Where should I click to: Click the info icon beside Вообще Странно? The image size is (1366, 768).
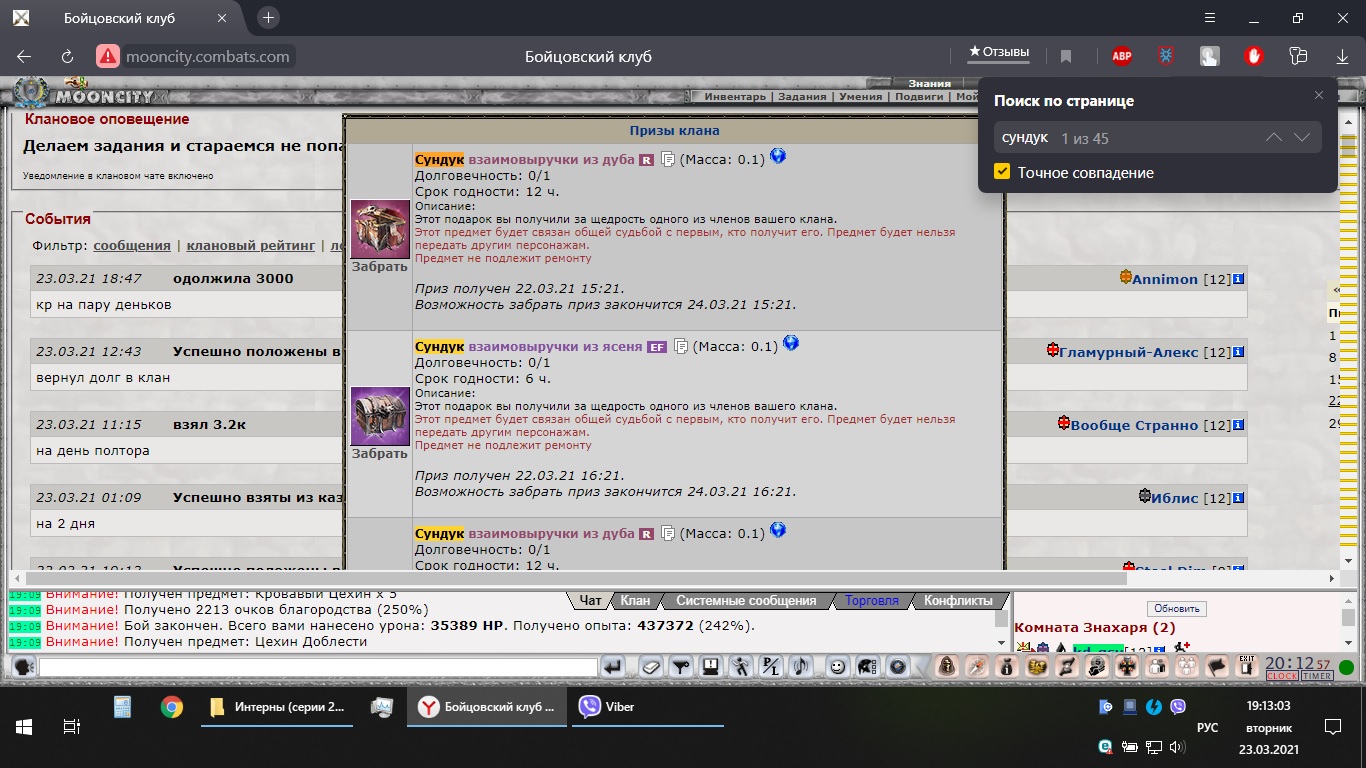(x=1238, y=425)
